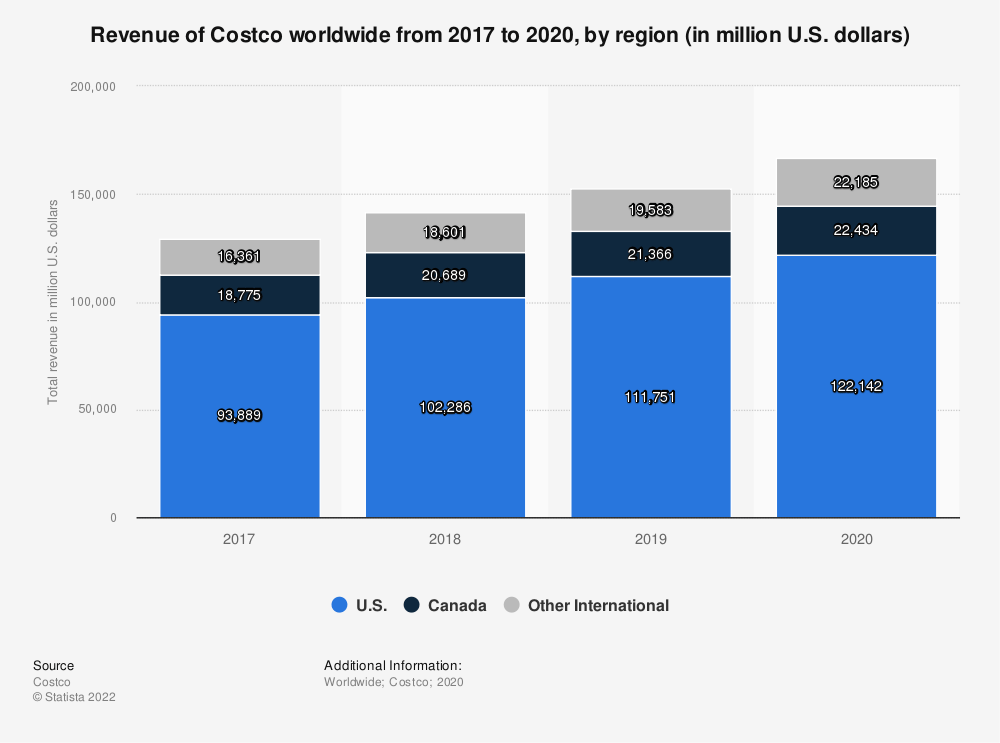Select the 2020 U.S. bar segment 122,142
Screen dimensions: 1000x743
click(857, 386)
